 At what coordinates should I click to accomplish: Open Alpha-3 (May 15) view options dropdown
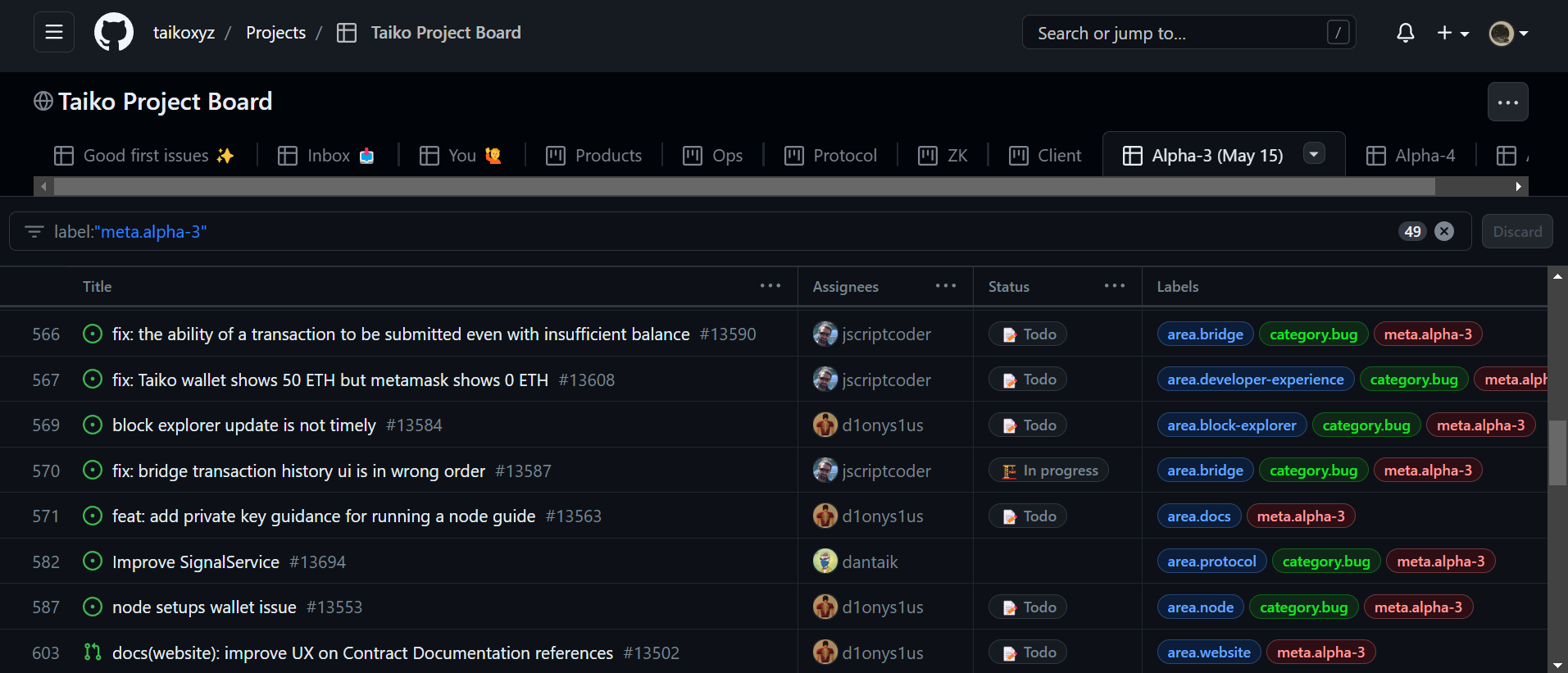tap(1314, 154)
